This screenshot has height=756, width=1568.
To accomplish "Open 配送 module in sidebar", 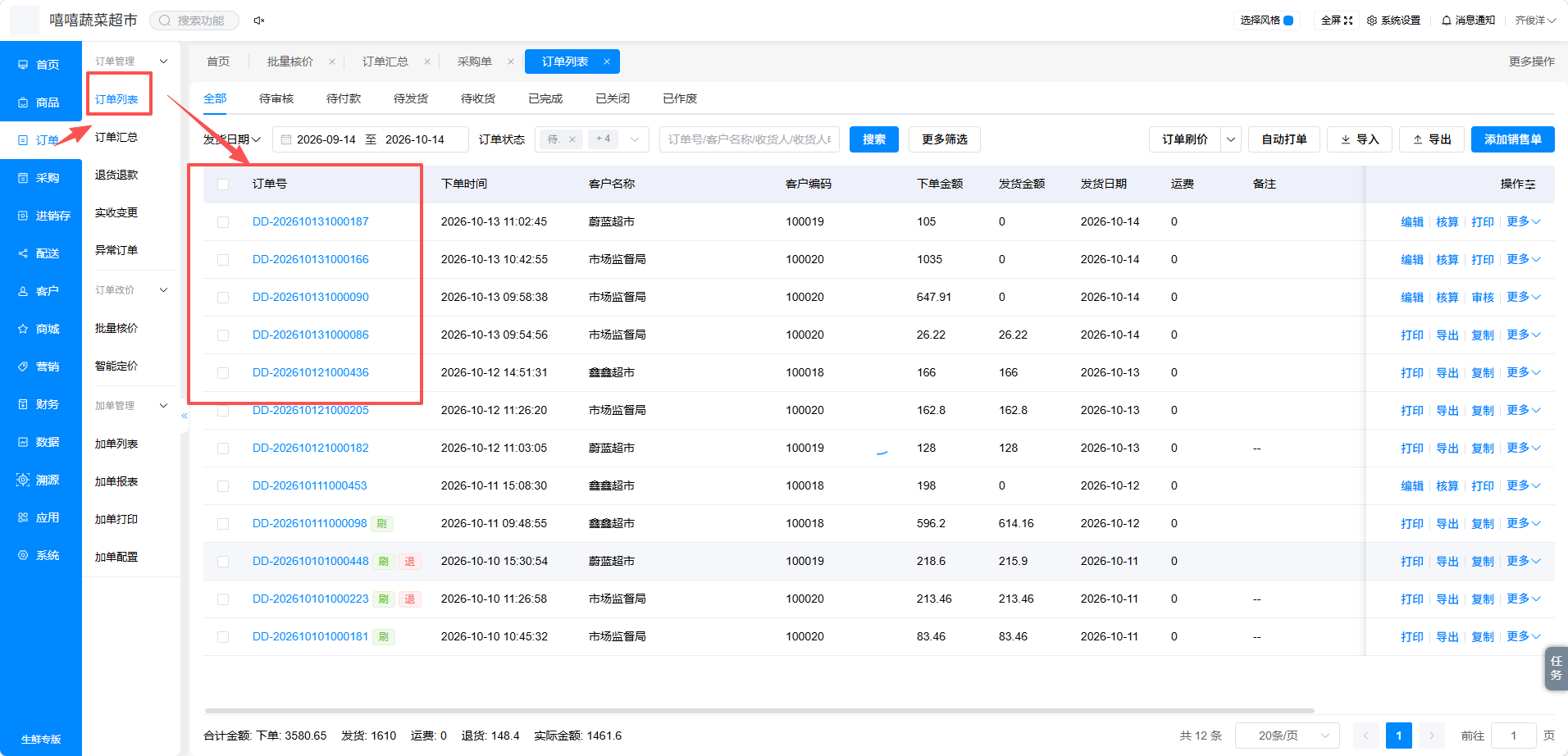I will click(41, 253).
